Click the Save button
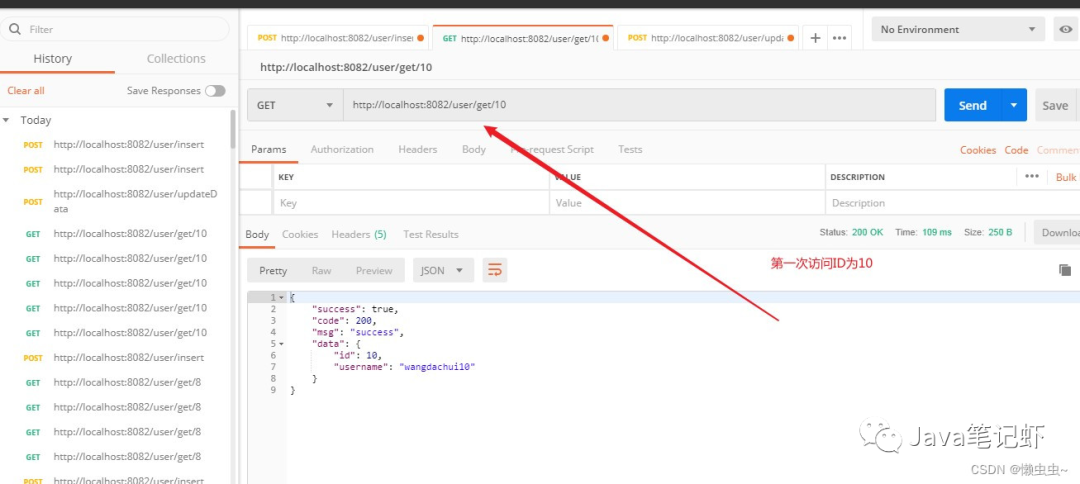The image size is (1080, 484). tap(1055, 105)
